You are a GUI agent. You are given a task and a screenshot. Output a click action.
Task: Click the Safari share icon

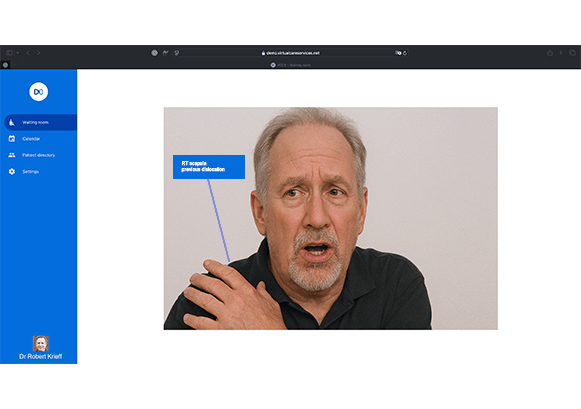pyautogui.click(x=550, y=53)
